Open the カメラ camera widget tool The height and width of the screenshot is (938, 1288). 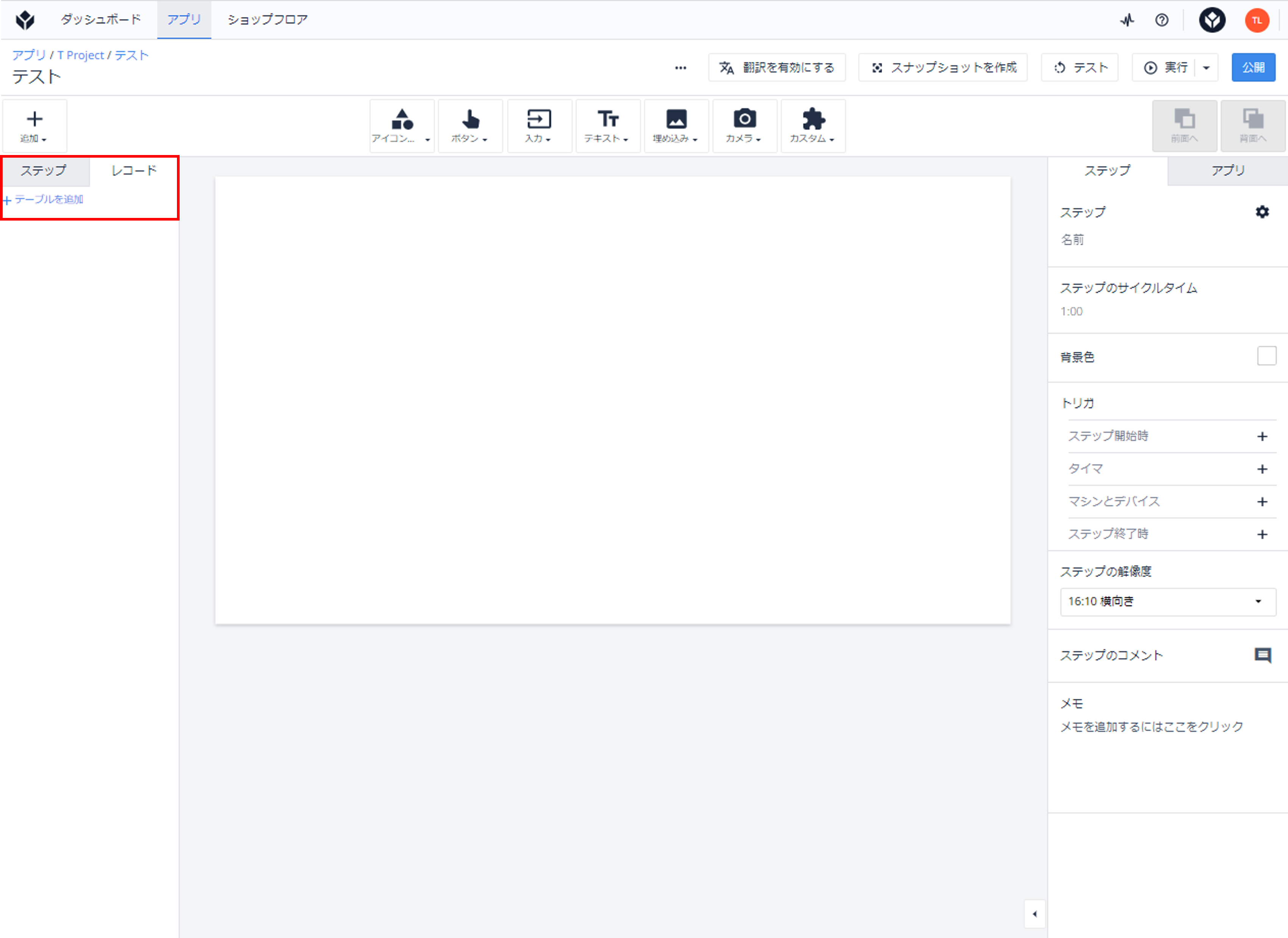pyautogui.click(x=745, y=125)
